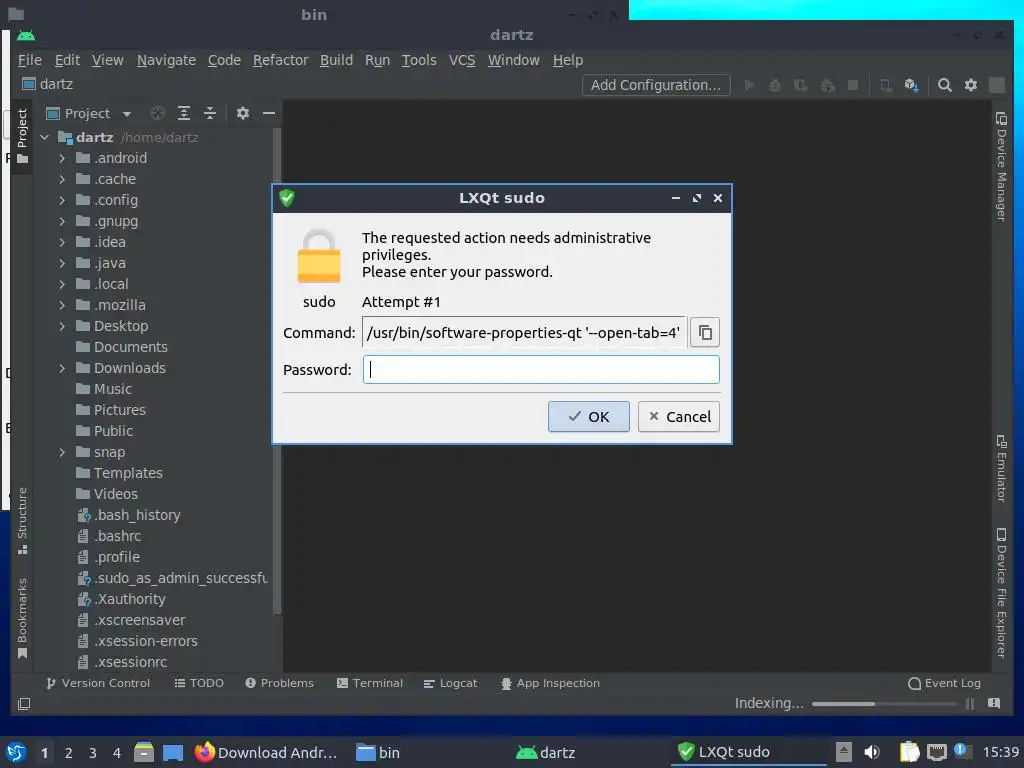Open the LXQt start menu icon
The image size is (1024, 768).
(x=16, y=752)
